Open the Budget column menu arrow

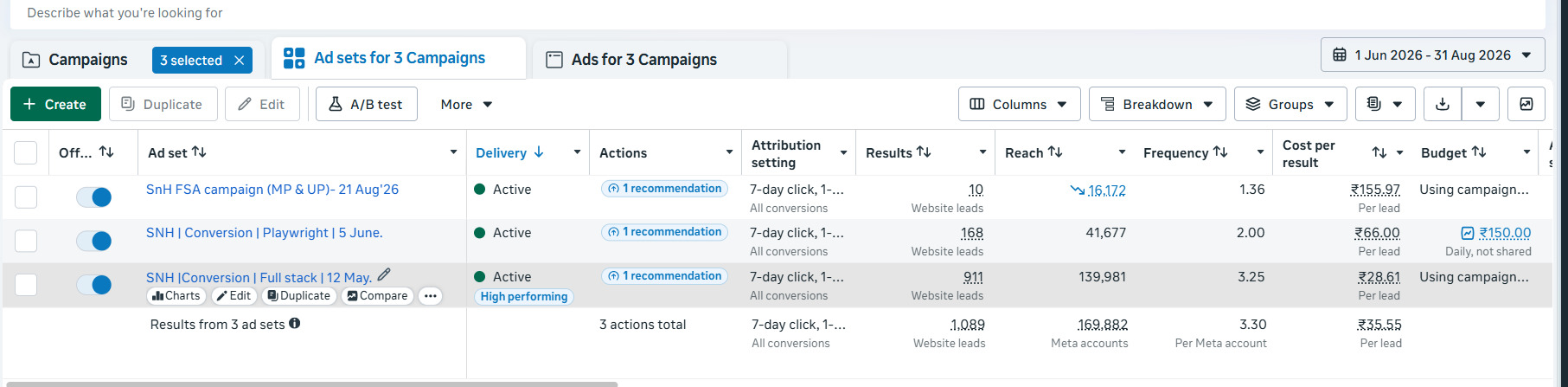coord(1526,152)
